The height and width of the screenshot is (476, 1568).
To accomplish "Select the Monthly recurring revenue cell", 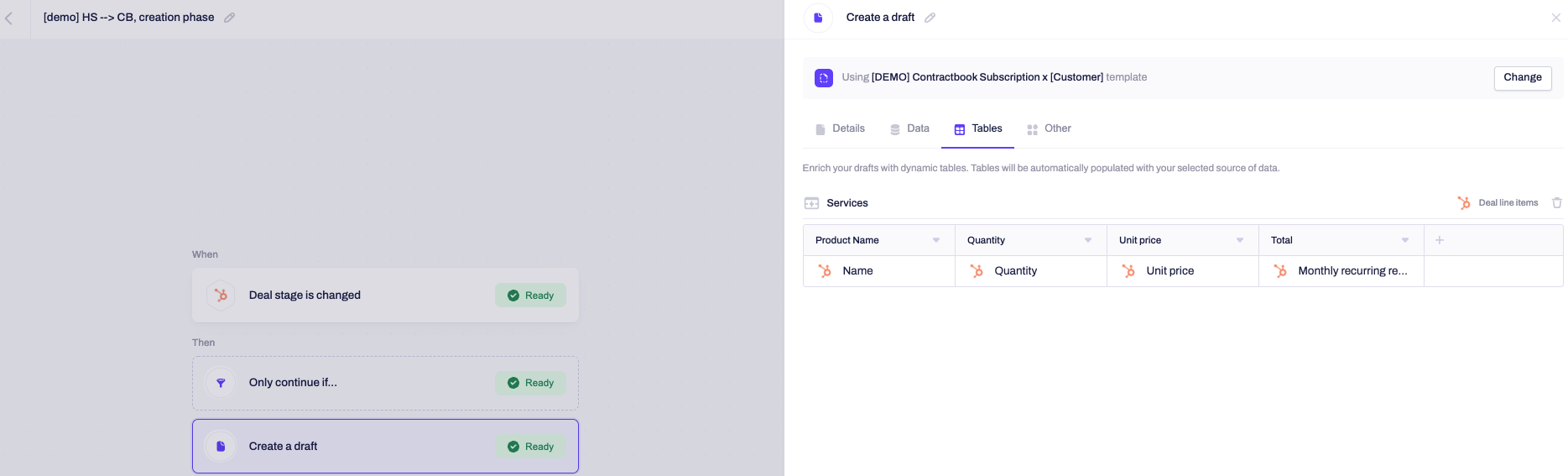I will coord(1341,271).
